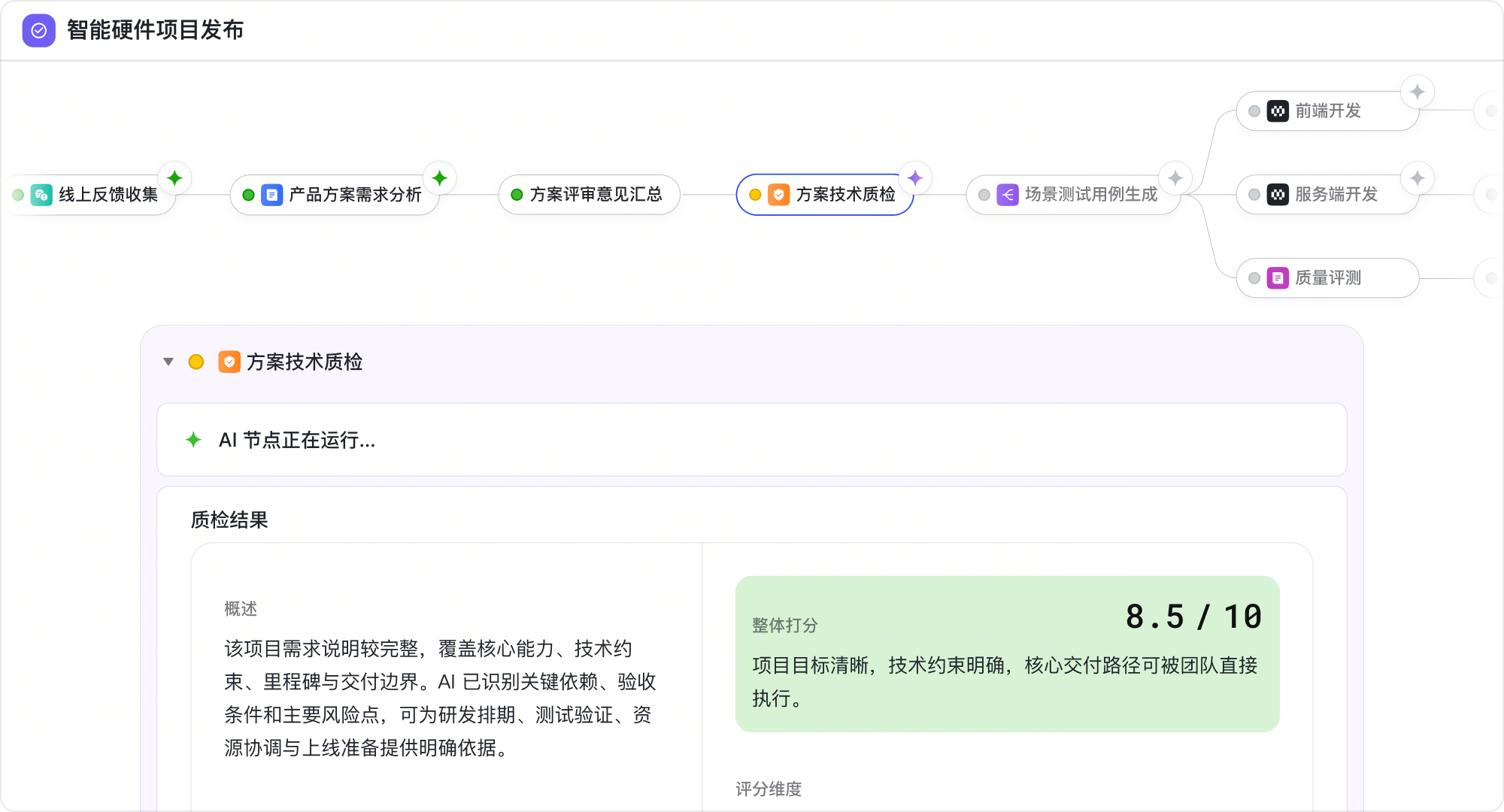Viewport: 1504px width, 812px height.
Task: Click the green sparkle on 线上反馈收集 node
Action: tap(174, 178)
